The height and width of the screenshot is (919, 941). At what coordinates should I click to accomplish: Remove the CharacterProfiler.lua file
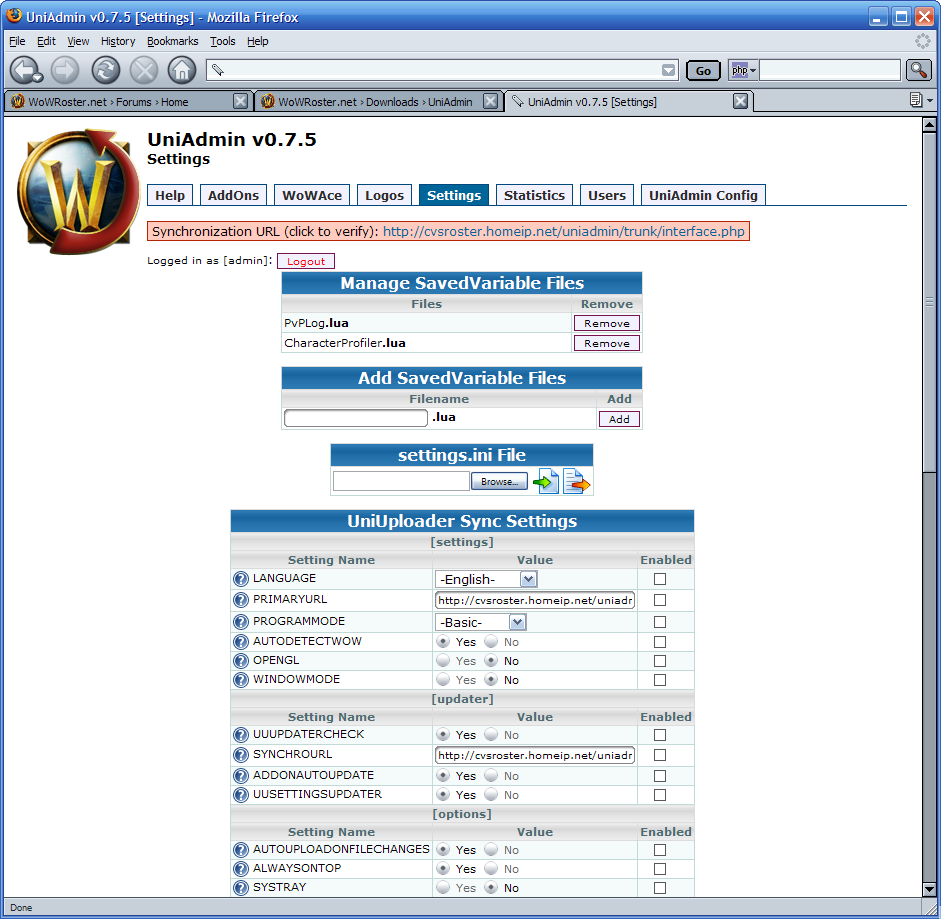tap(607, 343)
